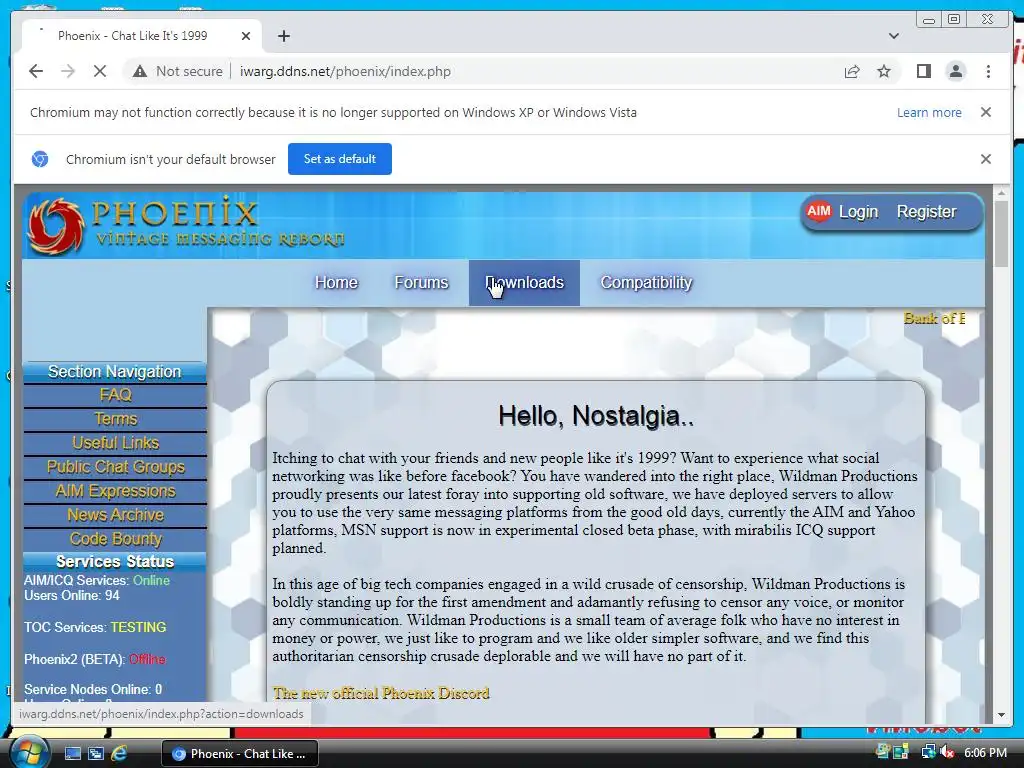Click the address bar URL

(345, 71)
